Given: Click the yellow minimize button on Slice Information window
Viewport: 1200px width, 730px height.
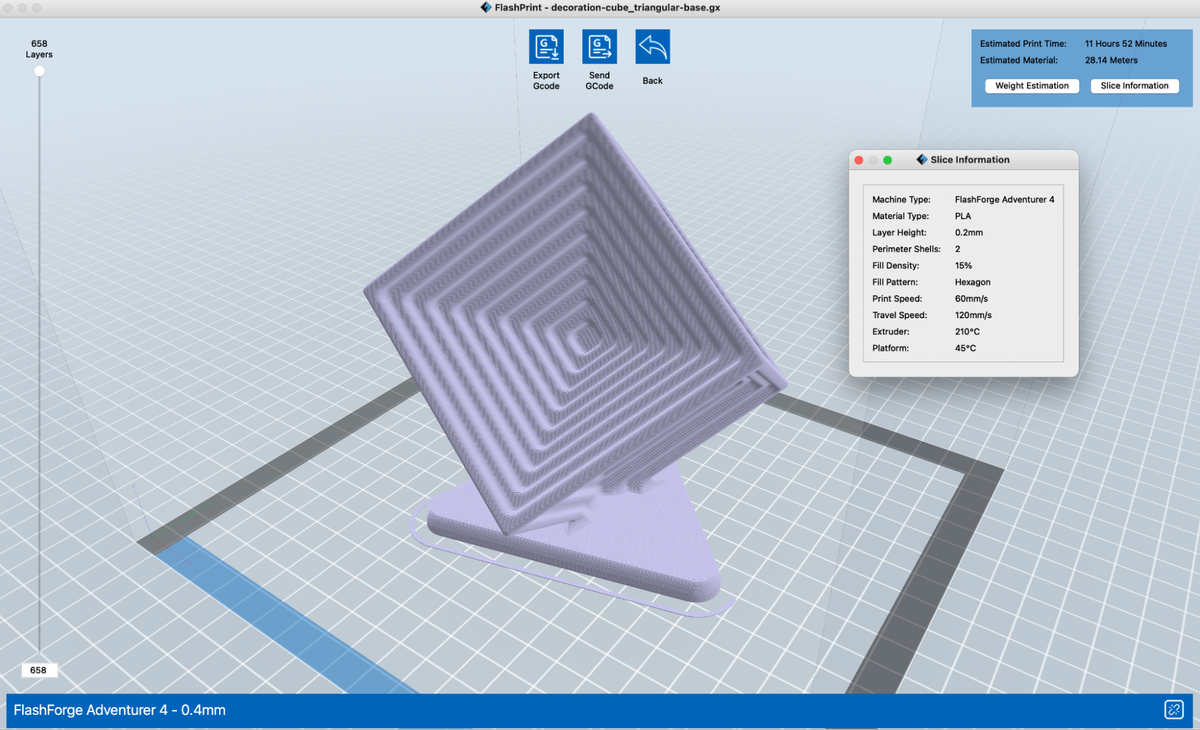Looking at the screenshot, I should coord(873,159).
